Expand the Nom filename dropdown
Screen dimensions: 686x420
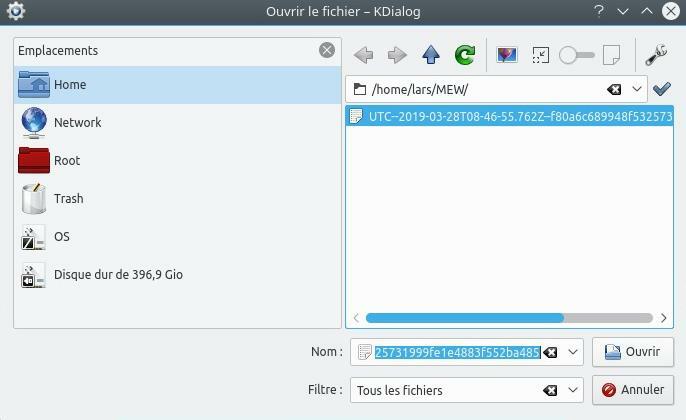(x=573, y=352)
